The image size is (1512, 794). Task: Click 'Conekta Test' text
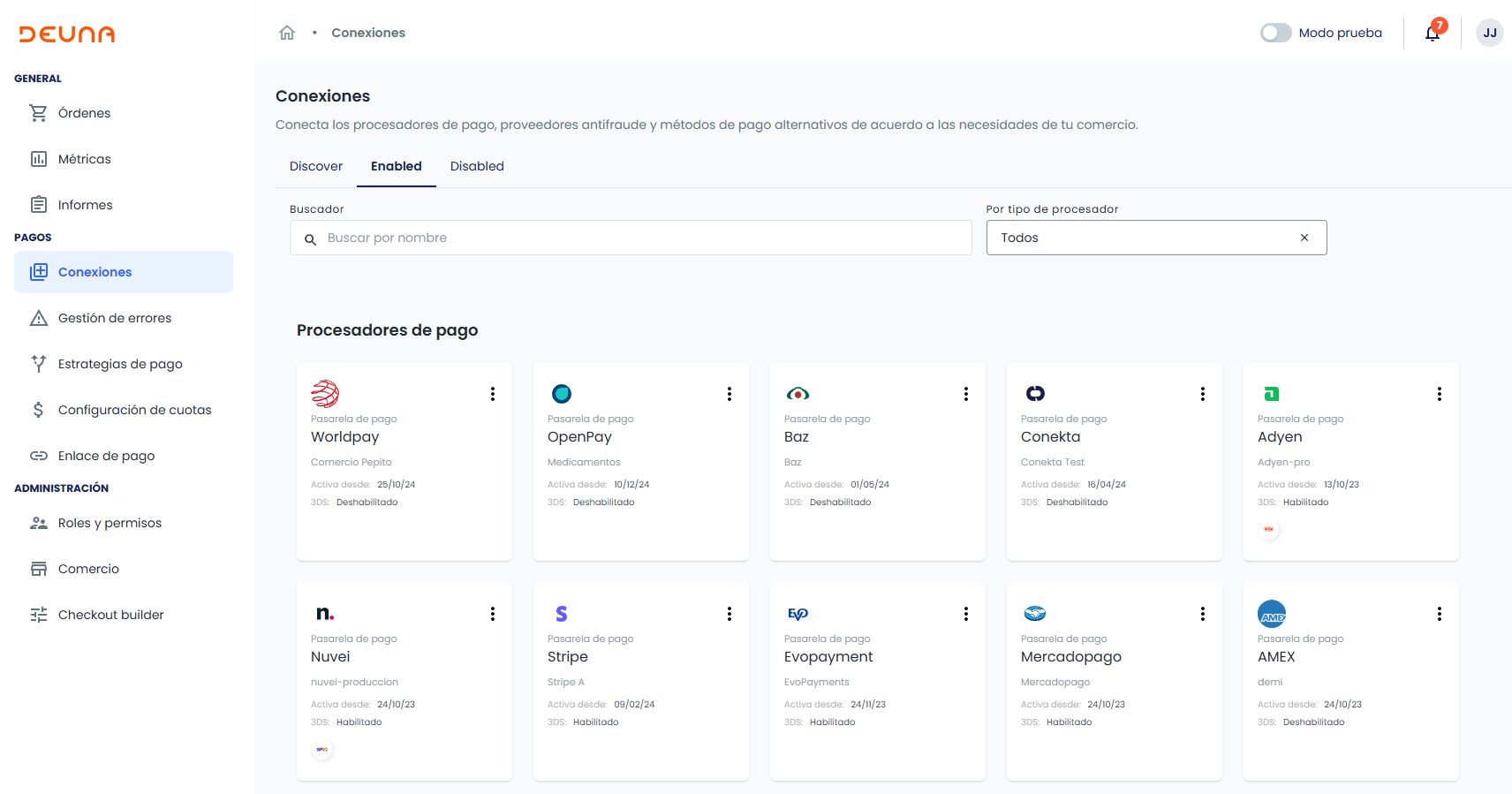[1053, 462]
